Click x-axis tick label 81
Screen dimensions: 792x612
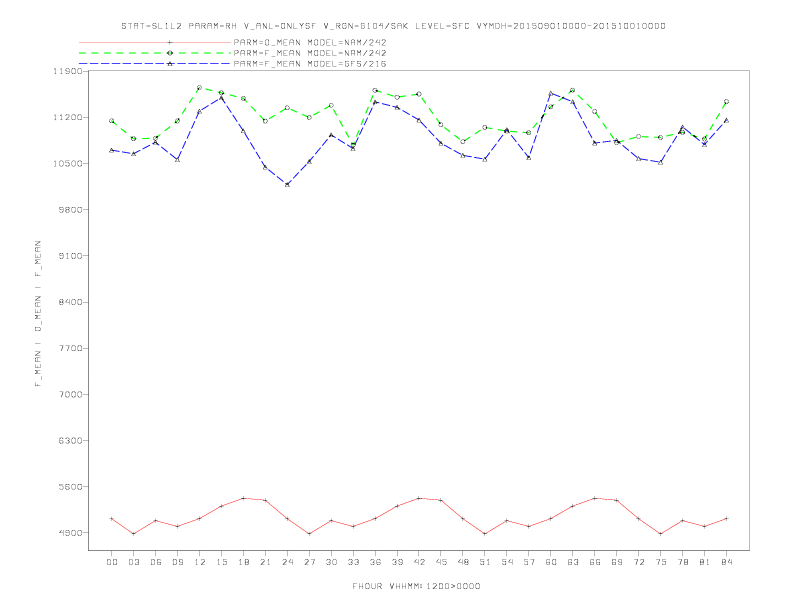[705, 562]
